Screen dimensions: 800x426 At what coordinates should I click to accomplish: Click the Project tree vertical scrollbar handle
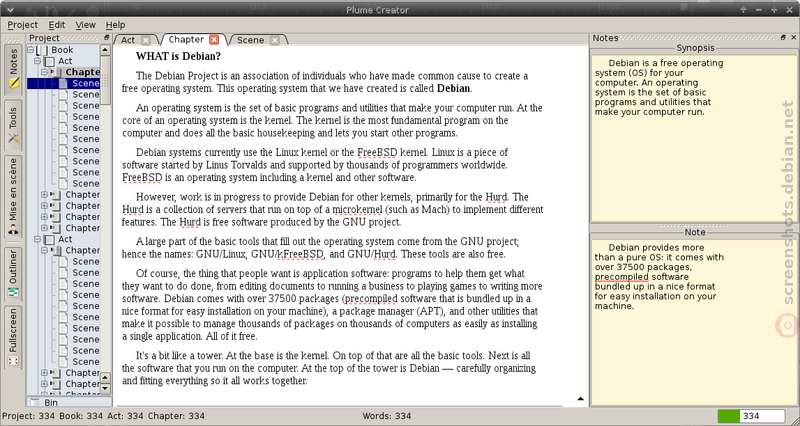[105, 80]
